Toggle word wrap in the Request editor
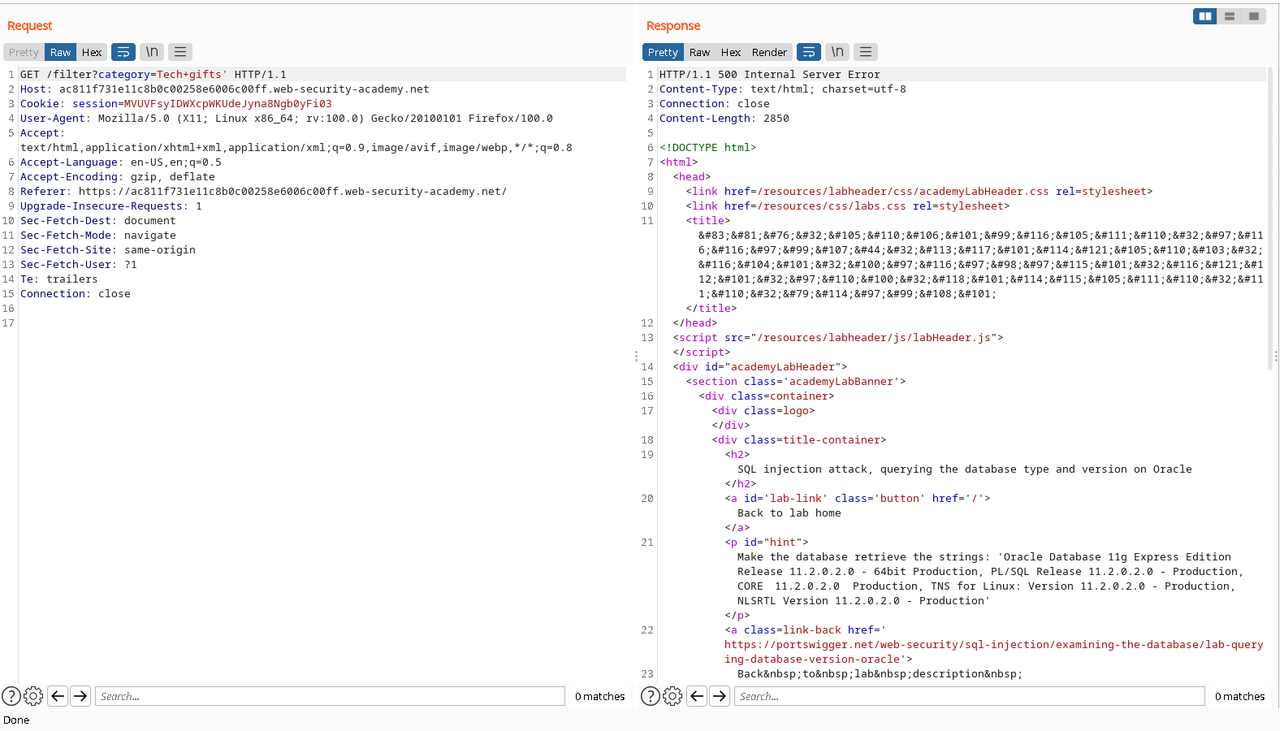Screen dimensions: 1280x731 pyautogui.click(x=124, y=51)
